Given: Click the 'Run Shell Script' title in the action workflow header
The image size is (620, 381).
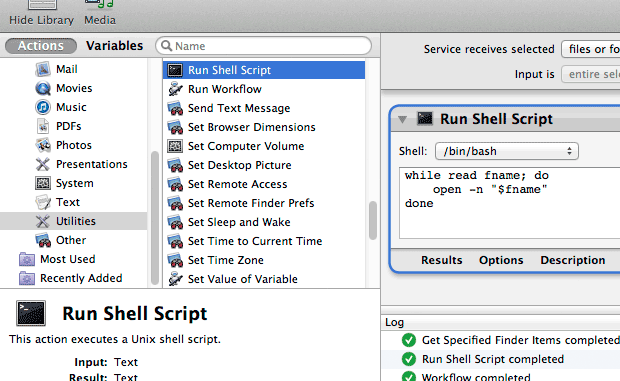Looking at the screenshot, I should [496, 119].
